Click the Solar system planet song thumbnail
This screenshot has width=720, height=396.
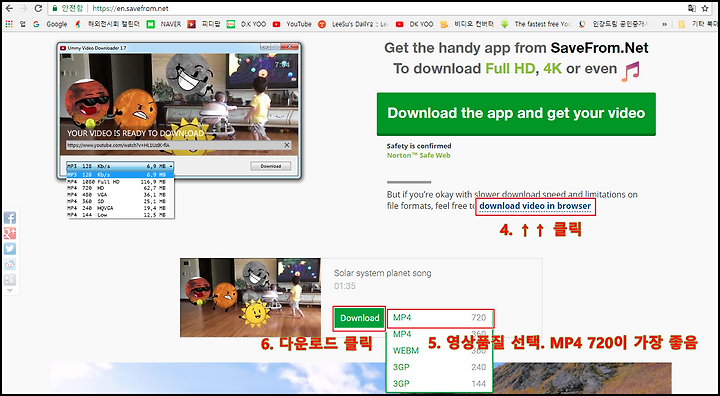pos(250,297)
